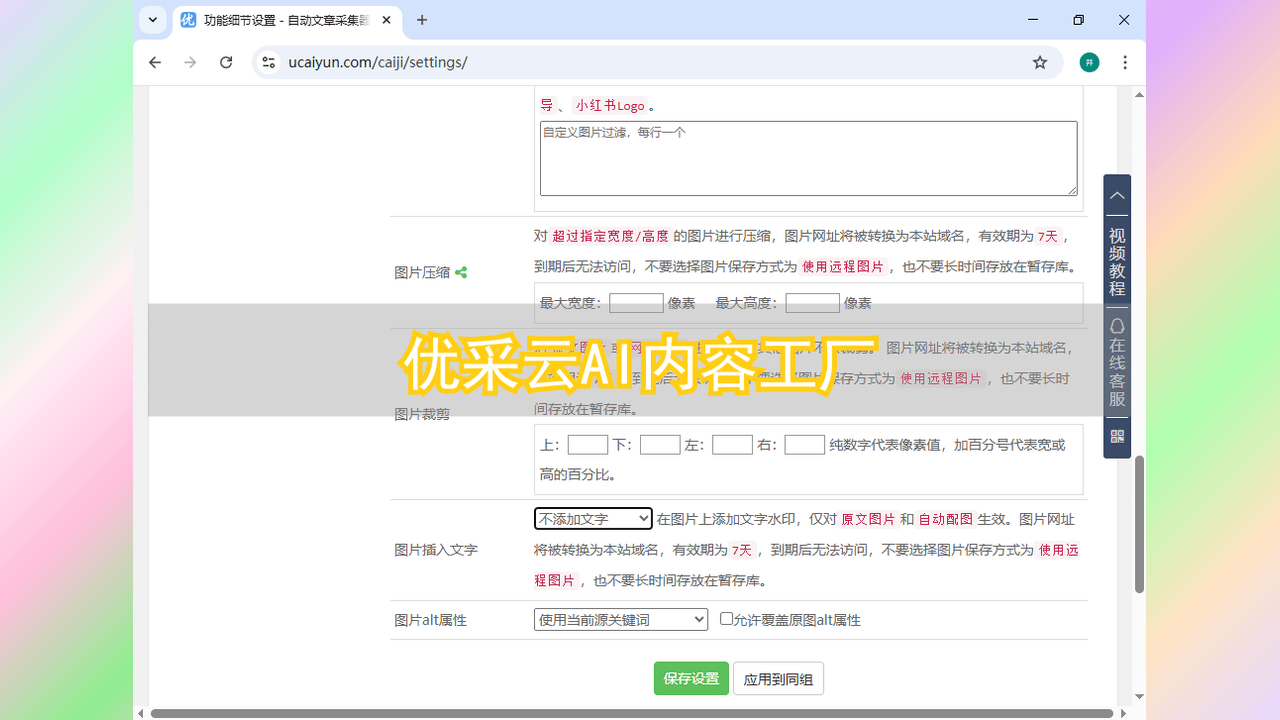Bookmark this page with the star icon
The image size is (1280, 720).
[1040, 62]
